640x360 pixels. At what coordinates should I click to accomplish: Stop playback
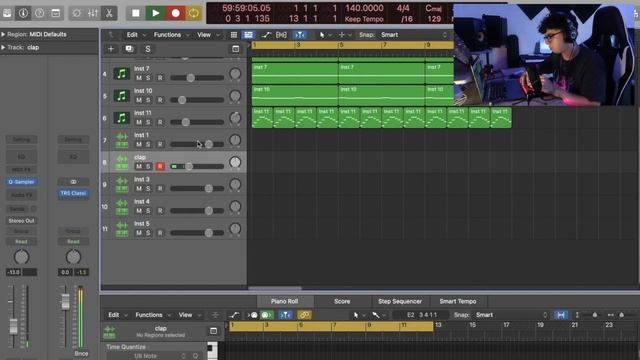point(136,13)
